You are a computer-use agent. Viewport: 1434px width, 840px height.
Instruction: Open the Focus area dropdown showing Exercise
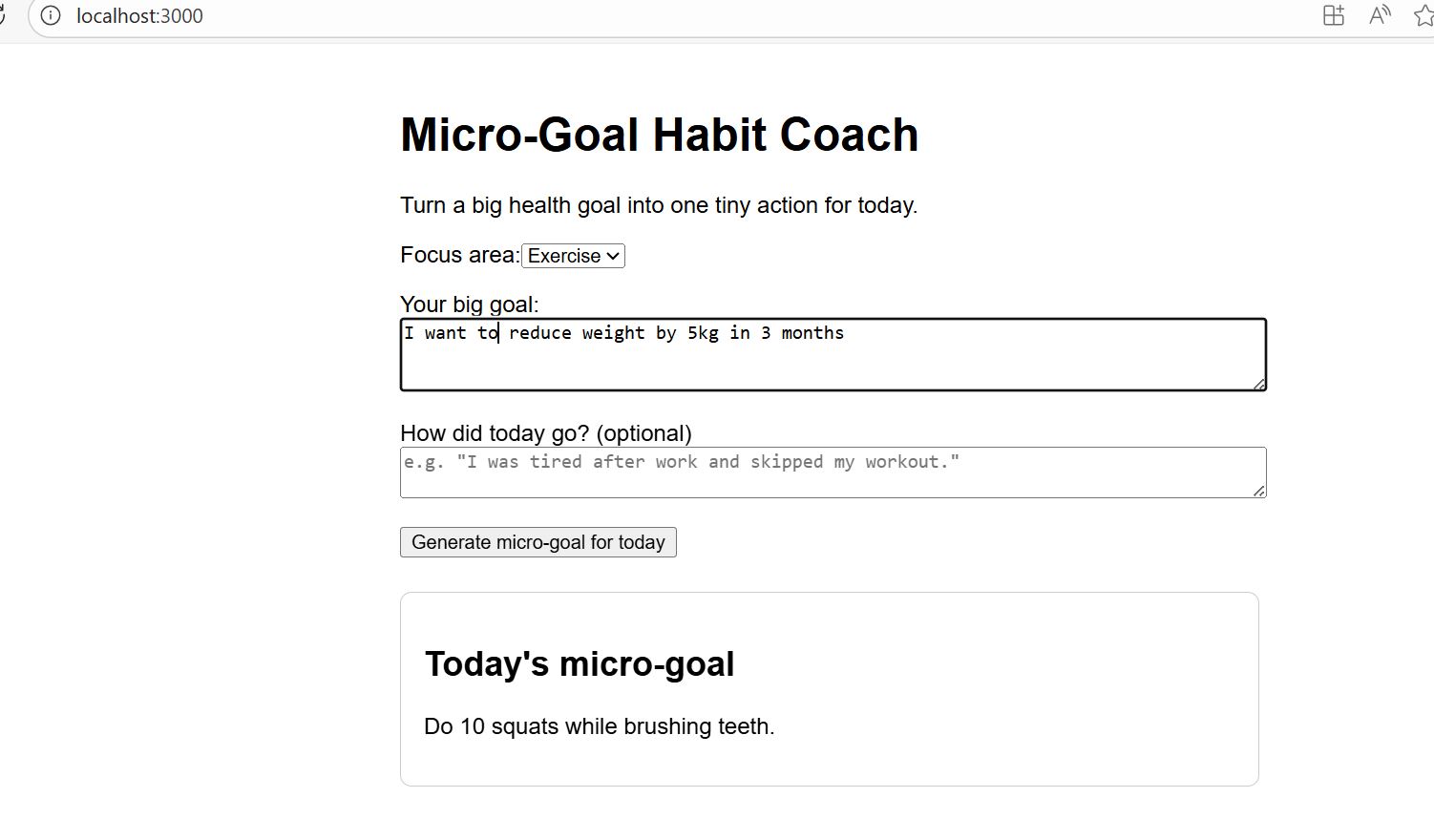[x=573, y=256]
